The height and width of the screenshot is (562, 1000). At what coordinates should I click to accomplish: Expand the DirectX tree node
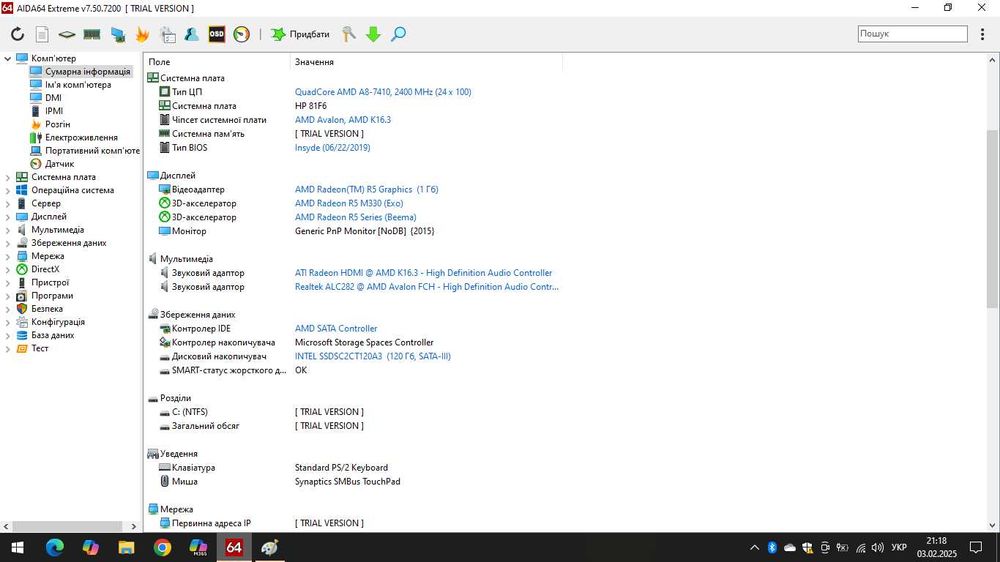(8, 269)
